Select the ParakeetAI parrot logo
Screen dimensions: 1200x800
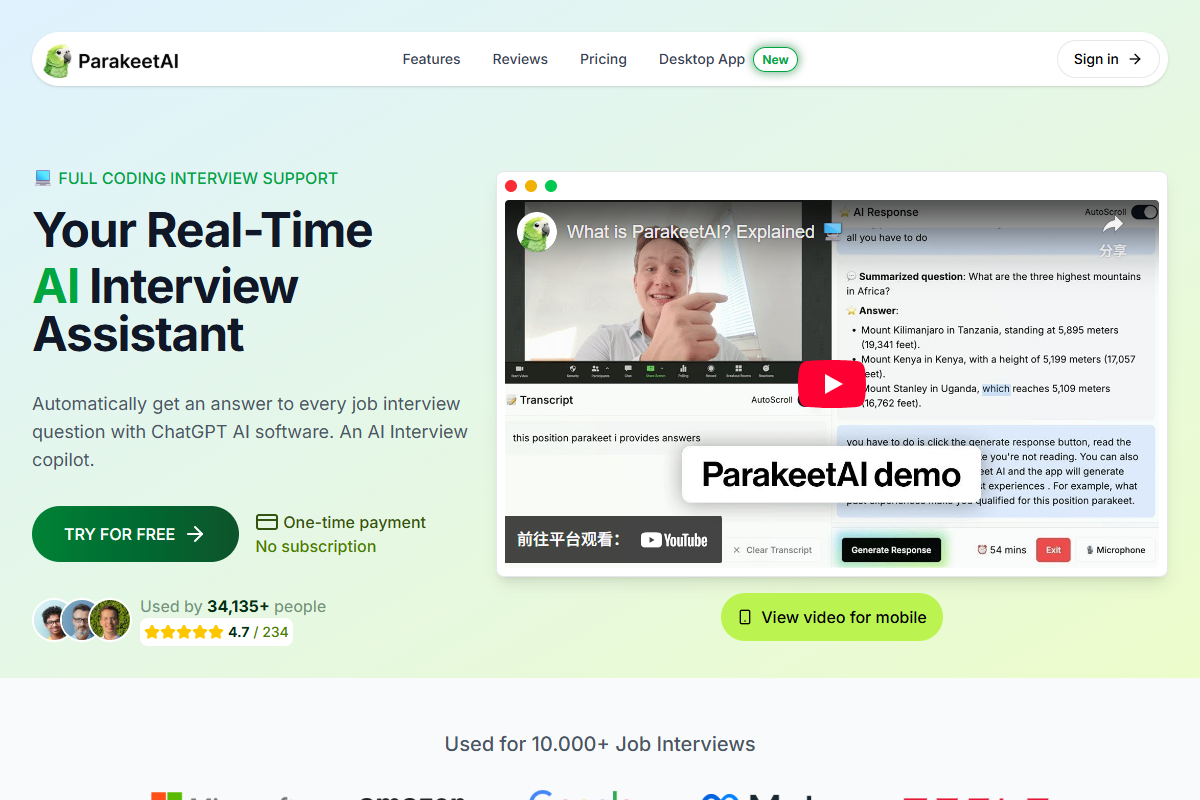coord(59,59)
